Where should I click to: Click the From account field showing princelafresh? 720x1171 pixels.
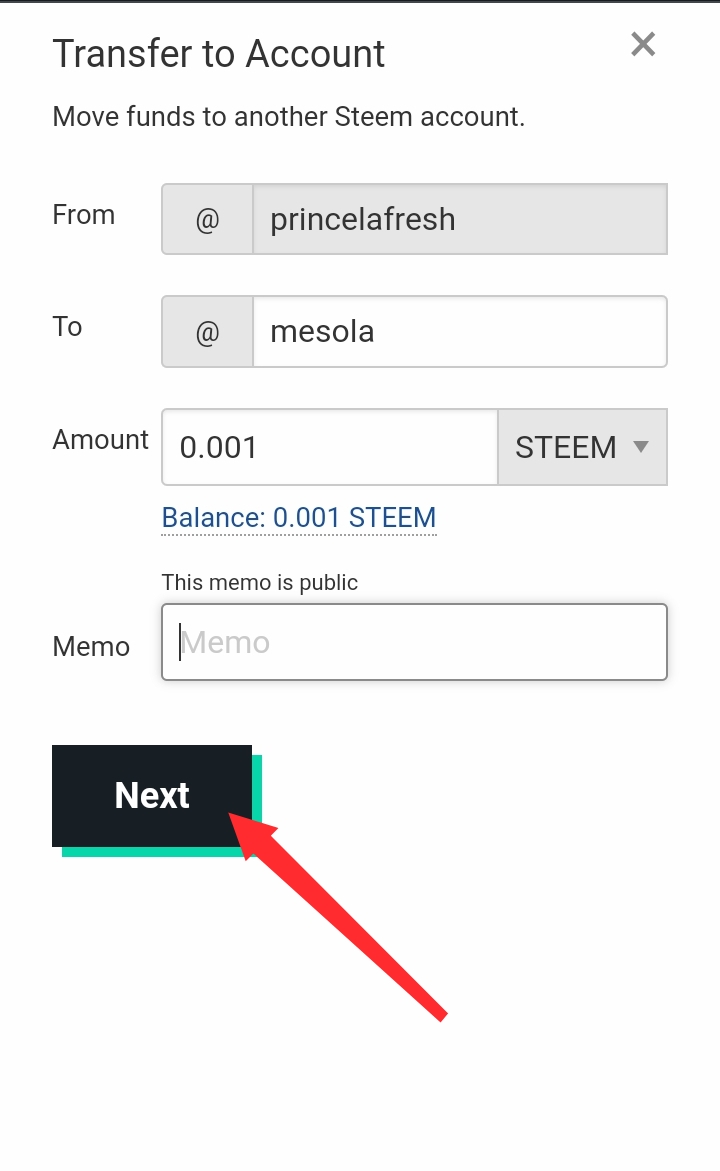459,219
